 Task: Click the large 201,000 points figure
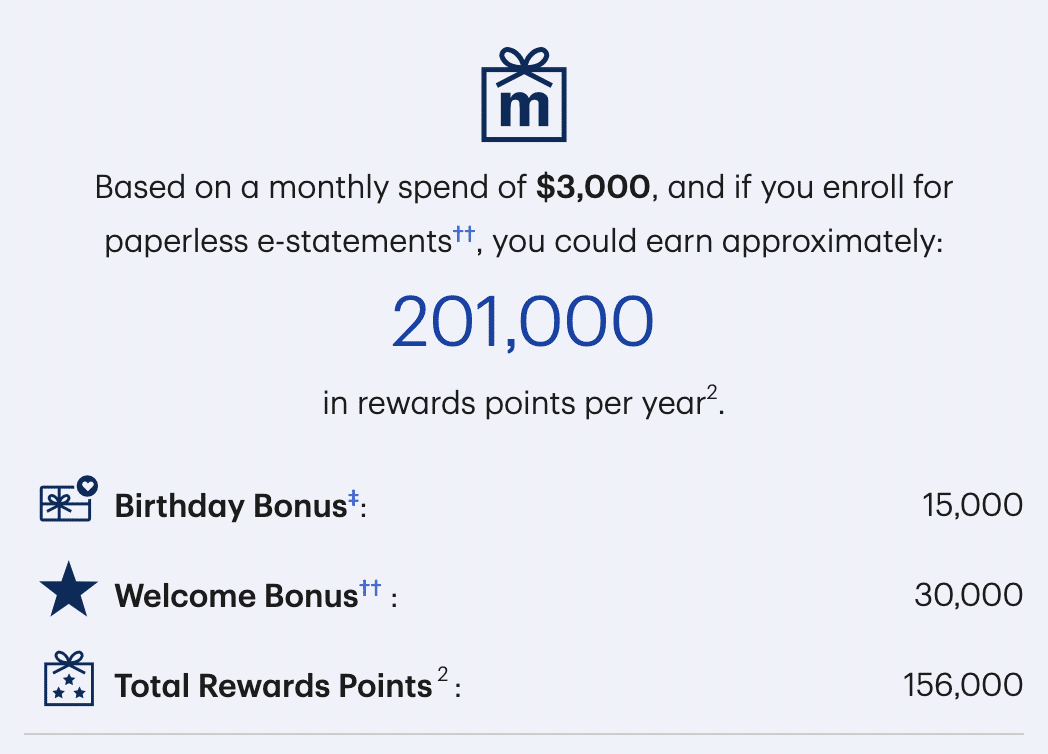[523, 322]
